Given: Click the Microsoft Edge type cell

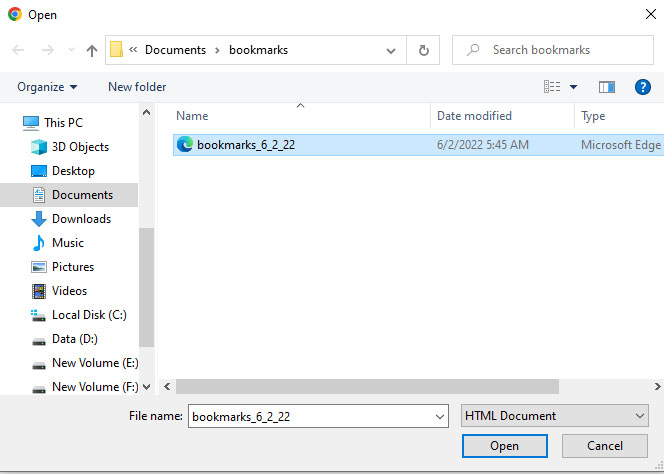Looking at the screenshot, I should tap(621, 145).
